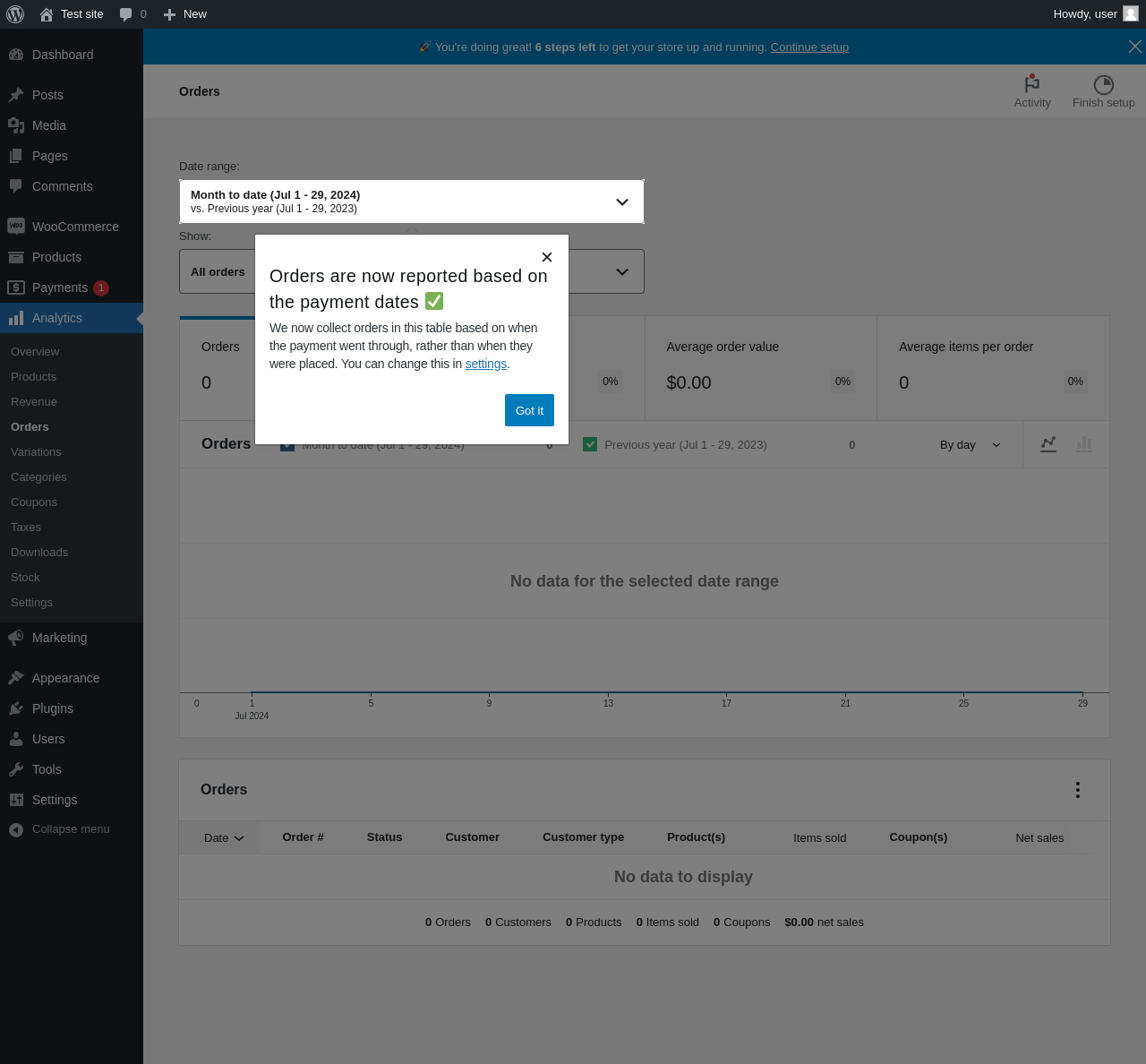Select the Average order value summary card

(x=761, y=368)
